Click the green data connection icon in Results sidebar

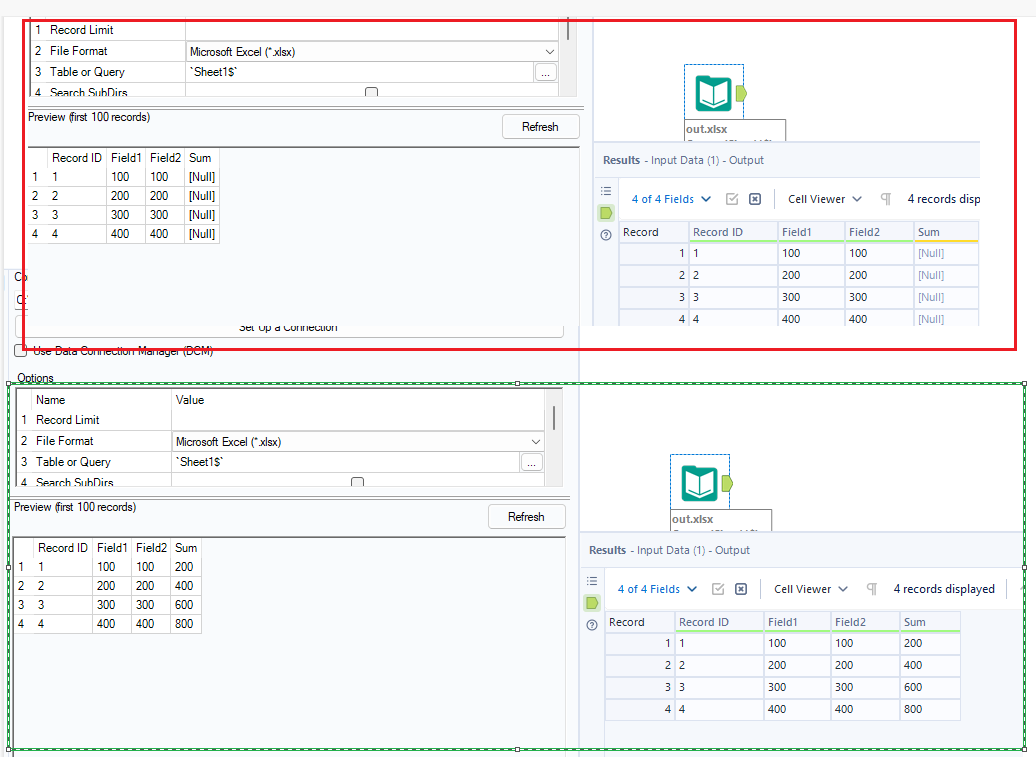[605, 212]
